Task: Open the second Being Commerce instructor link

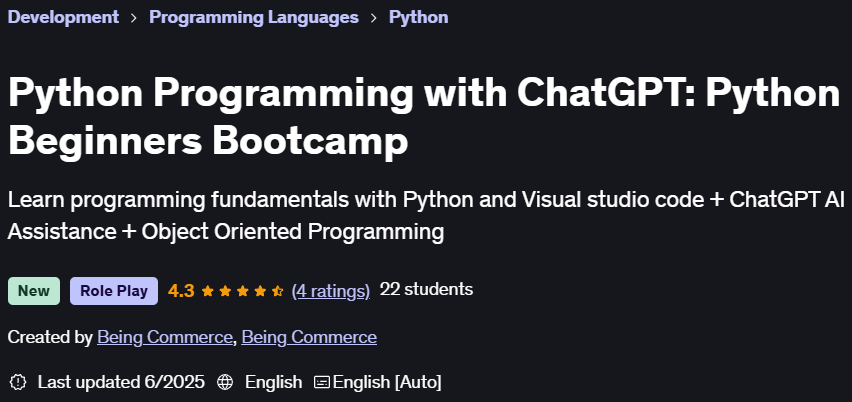Action: click(x=309, y=337)
